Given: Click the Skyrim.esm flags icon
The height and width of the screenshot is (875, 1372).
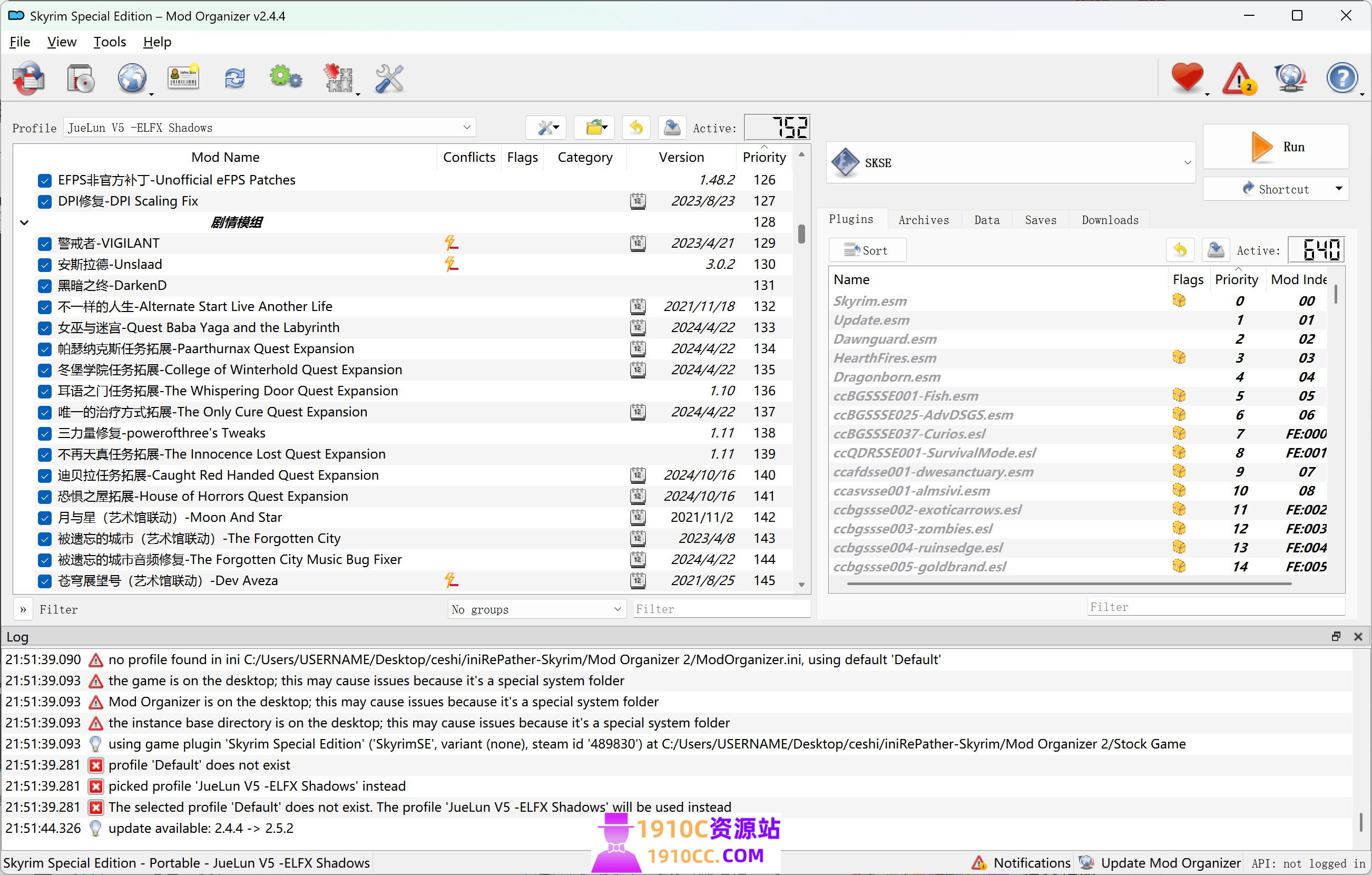Looking at the screenshot, I should click(1179, 300).
